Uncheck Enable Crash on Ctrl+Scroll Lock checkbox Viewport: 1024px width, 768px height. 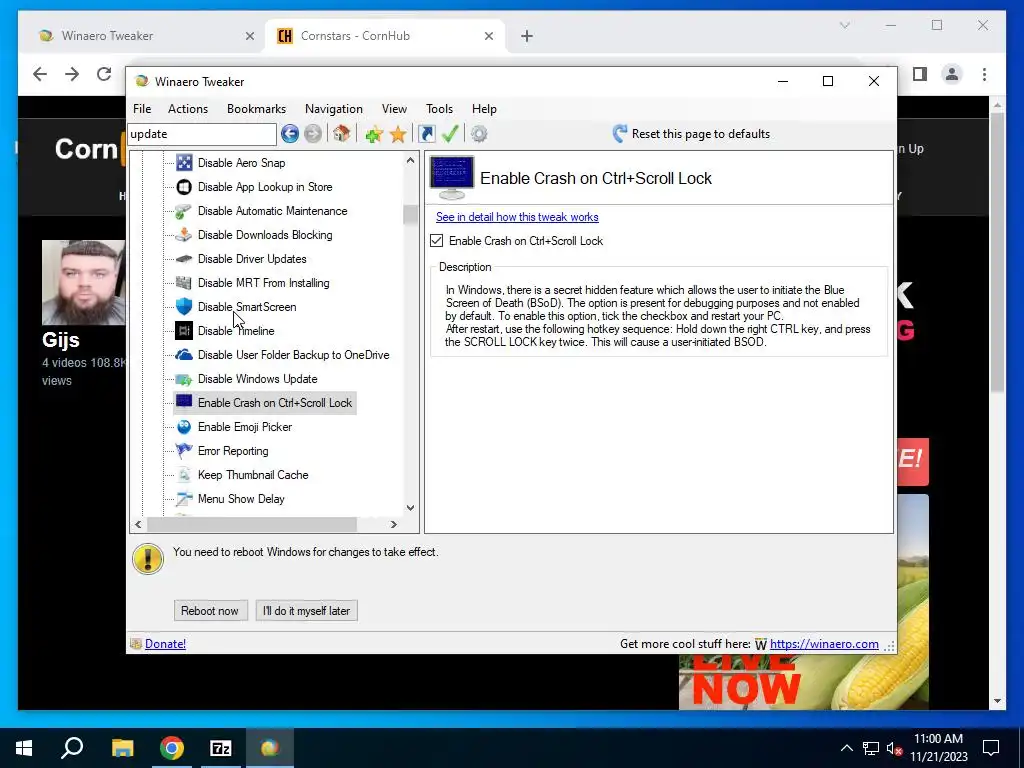coord(437,241)
